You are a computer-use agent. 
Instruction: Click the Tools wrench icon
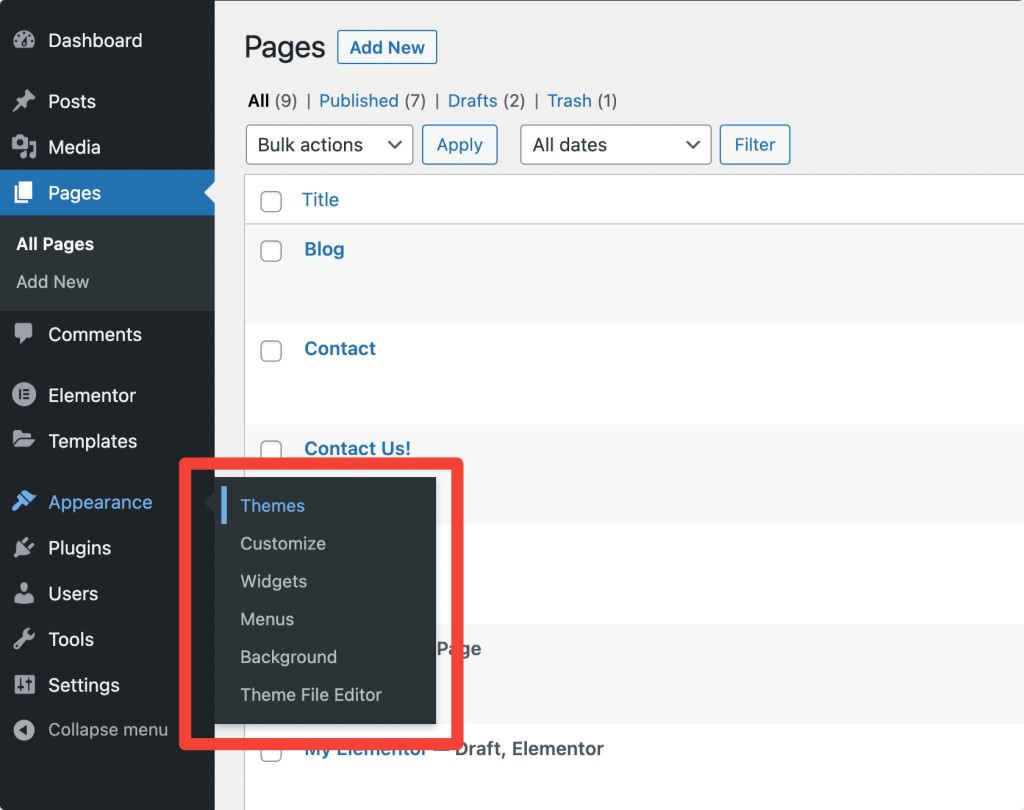point(24,638)
